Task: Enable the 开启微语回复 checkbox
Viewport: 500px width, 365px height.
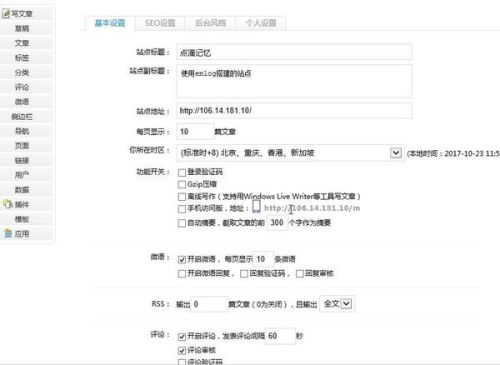Action: pos(182,274)
